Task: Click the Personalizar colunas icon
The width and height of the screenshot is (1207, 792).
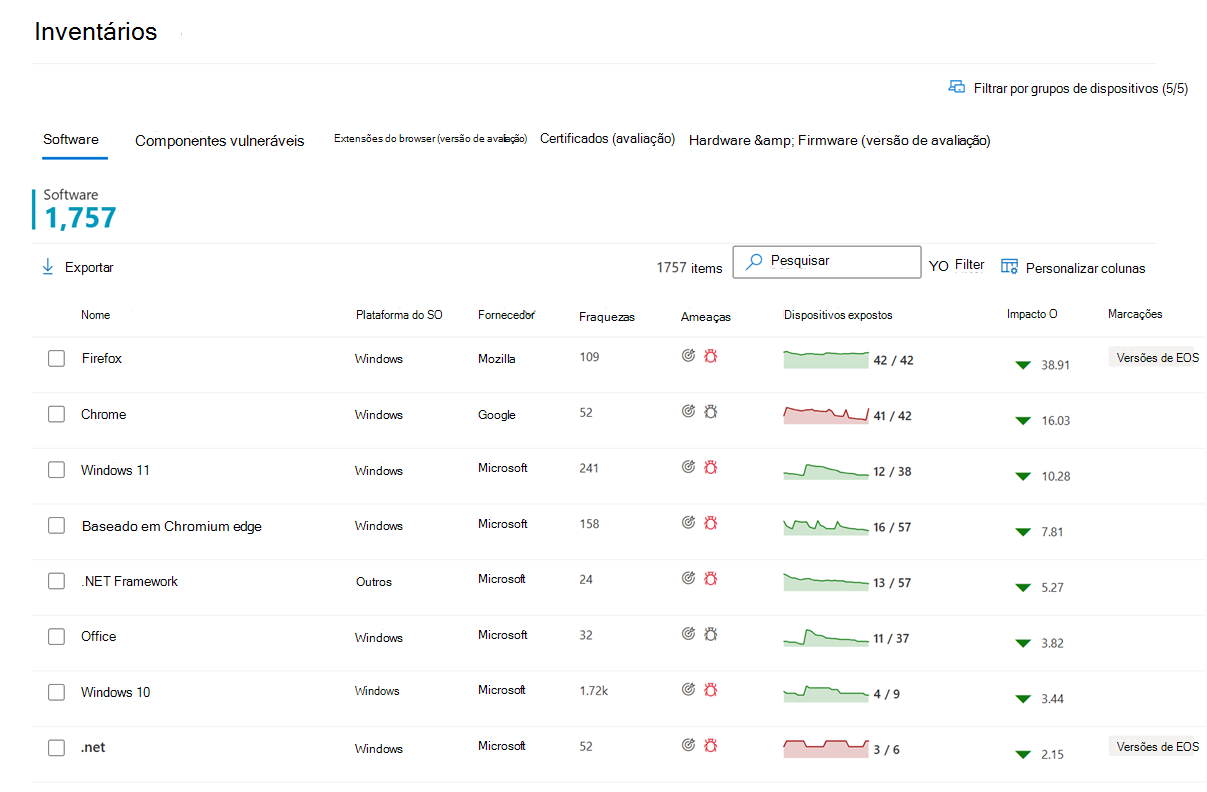Action: 1009,267
